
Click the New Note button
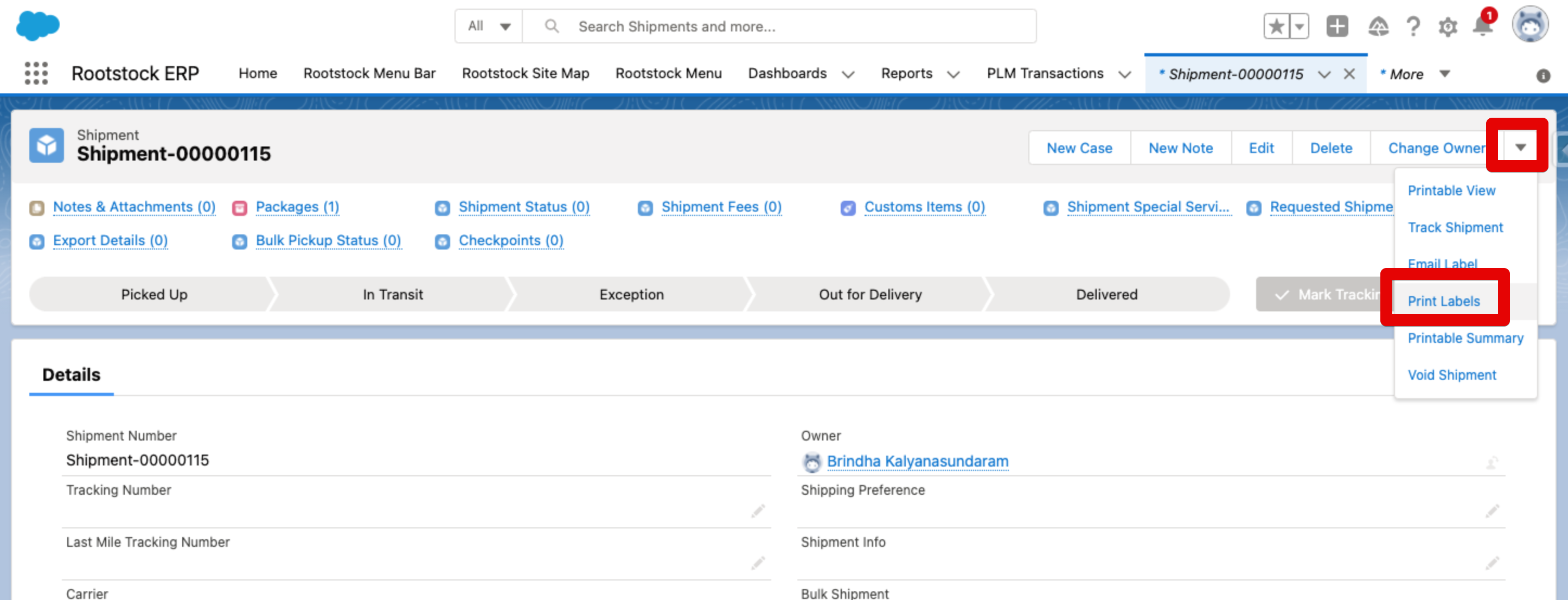point(1180,148)
